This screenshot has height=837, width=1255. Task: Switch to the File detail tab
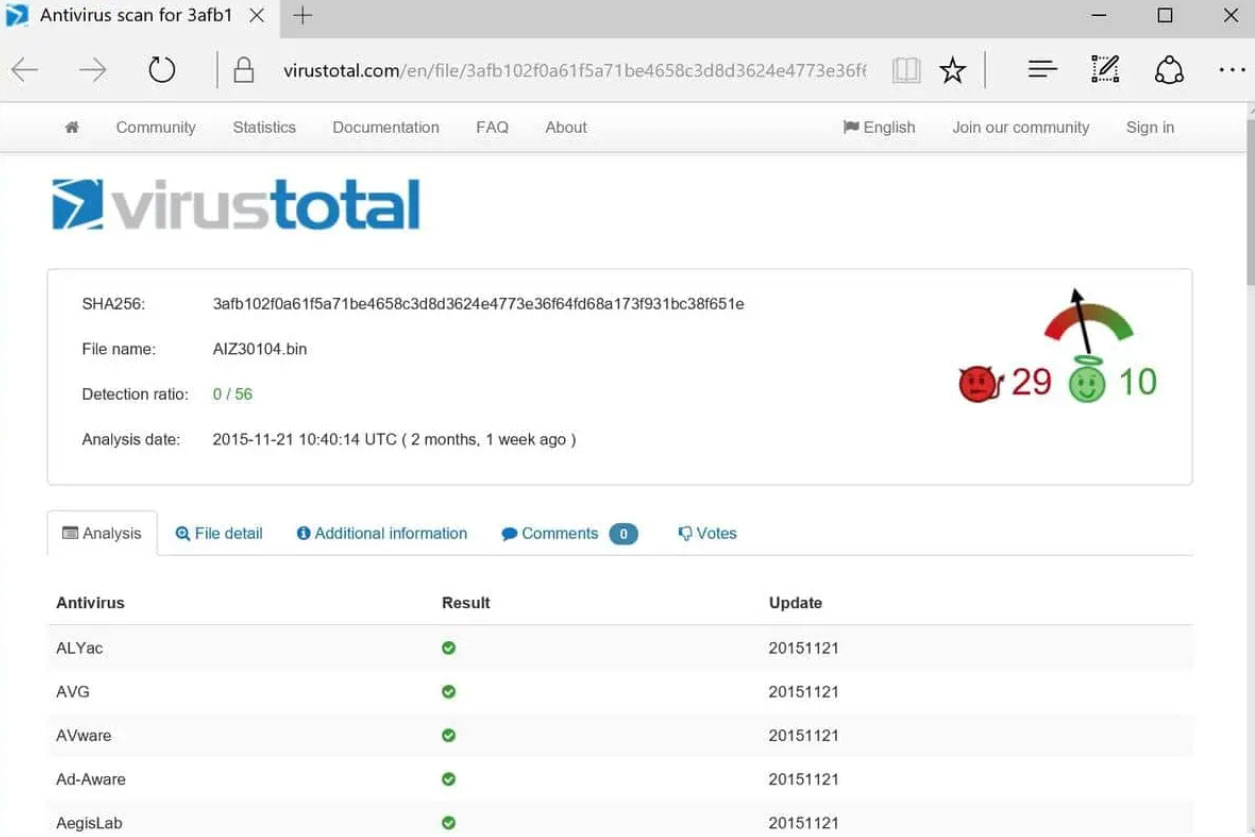coord(219,534)
